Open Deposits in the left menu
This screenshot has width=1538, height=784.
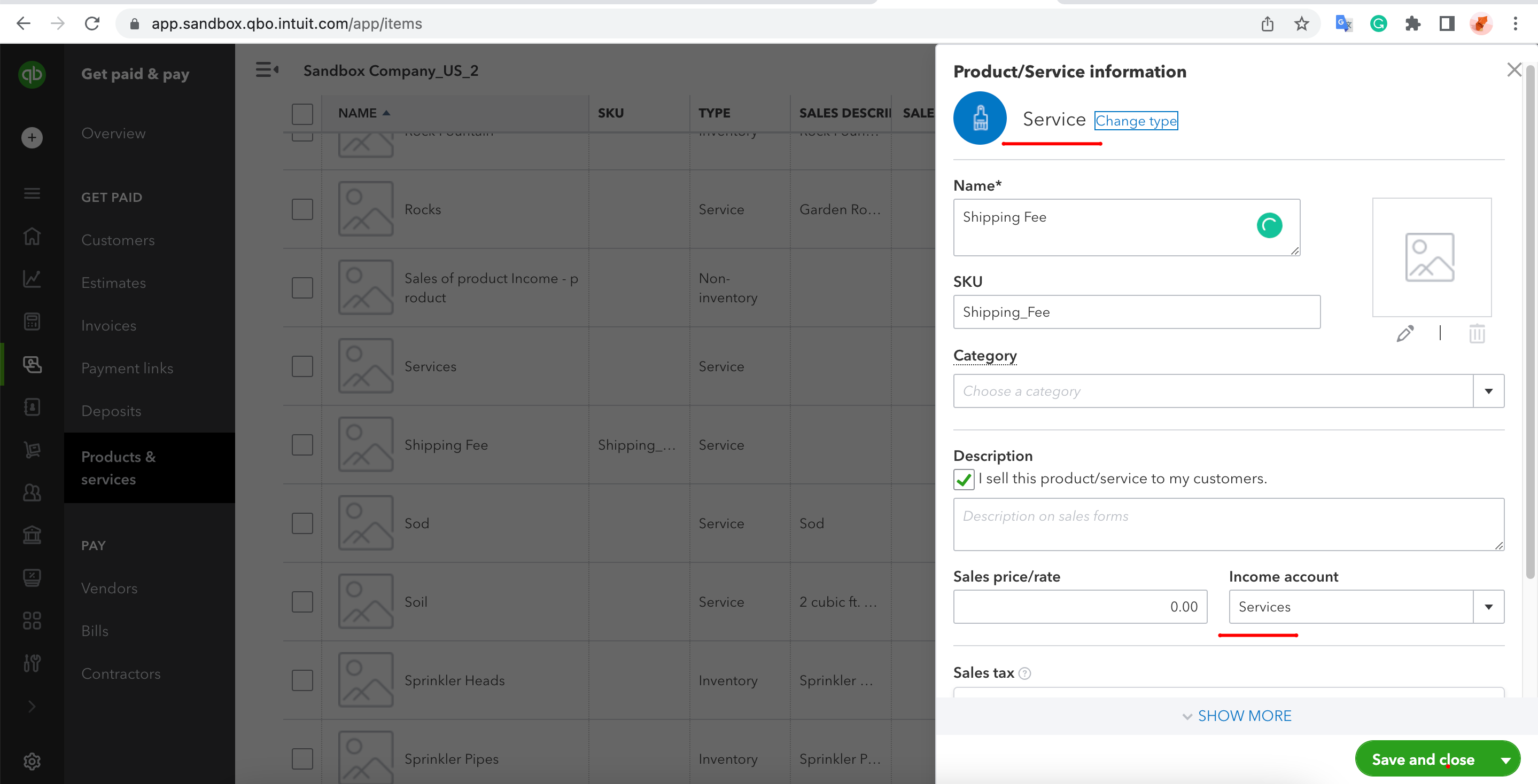111,411
